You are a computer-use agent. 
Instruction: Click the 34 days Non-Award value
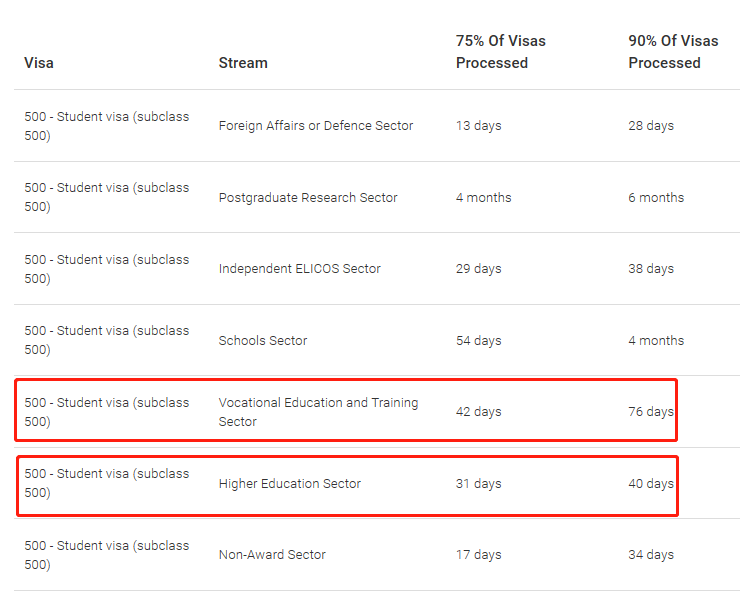[651, 555]
